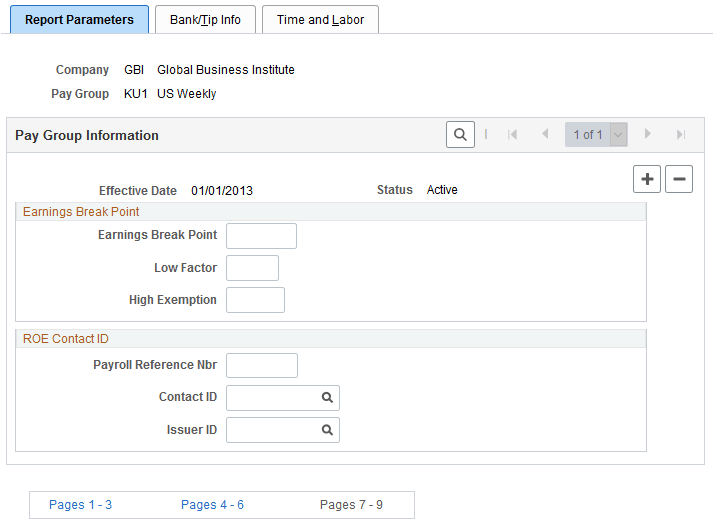Focus the Payroll Reference Nbr field
Viewport: 713px width, 524px height.
click(262, 365)
